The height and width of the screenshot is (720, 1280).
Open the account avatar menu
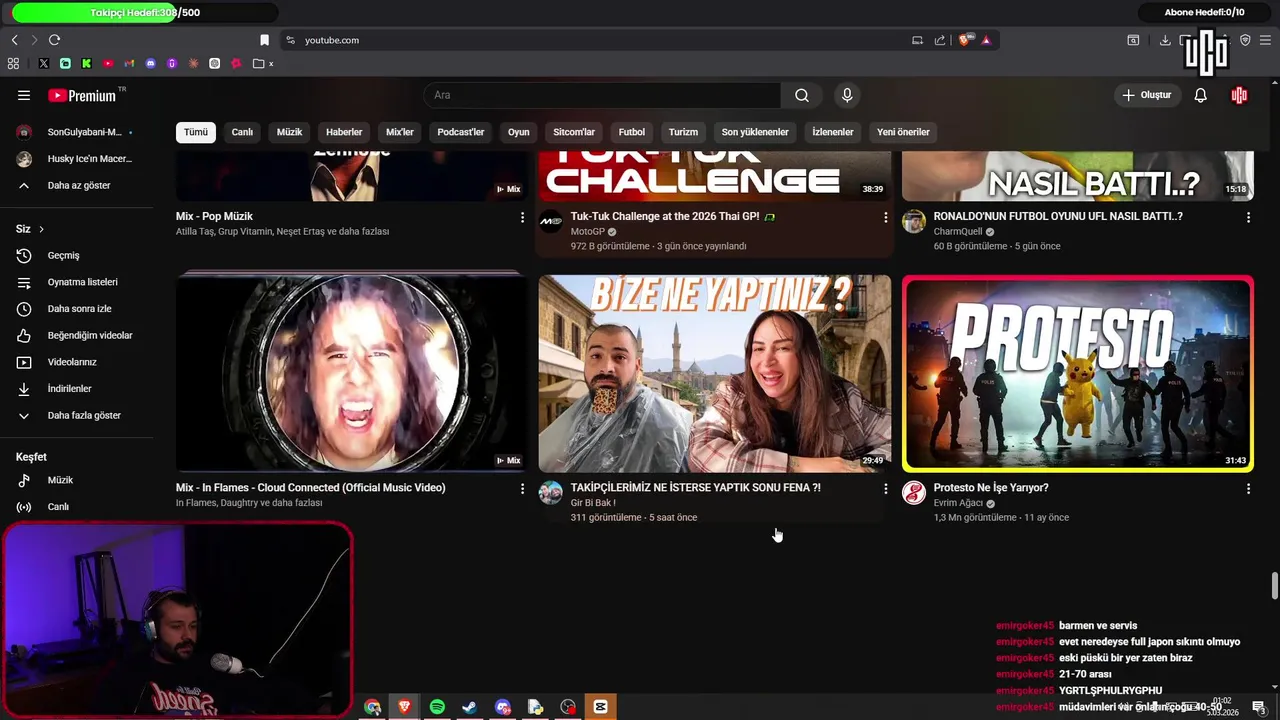pyautogui.click(x=1239, y=95)
